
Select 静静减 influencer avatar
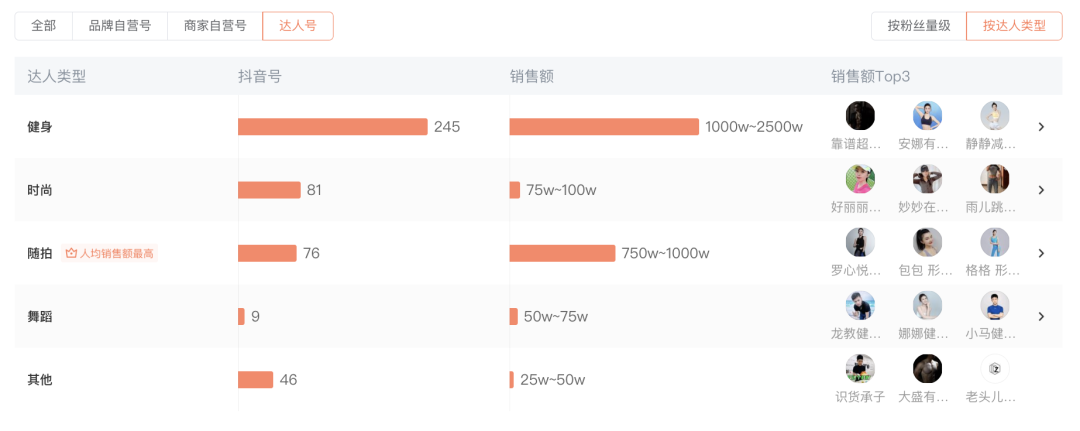pos(995,116)
